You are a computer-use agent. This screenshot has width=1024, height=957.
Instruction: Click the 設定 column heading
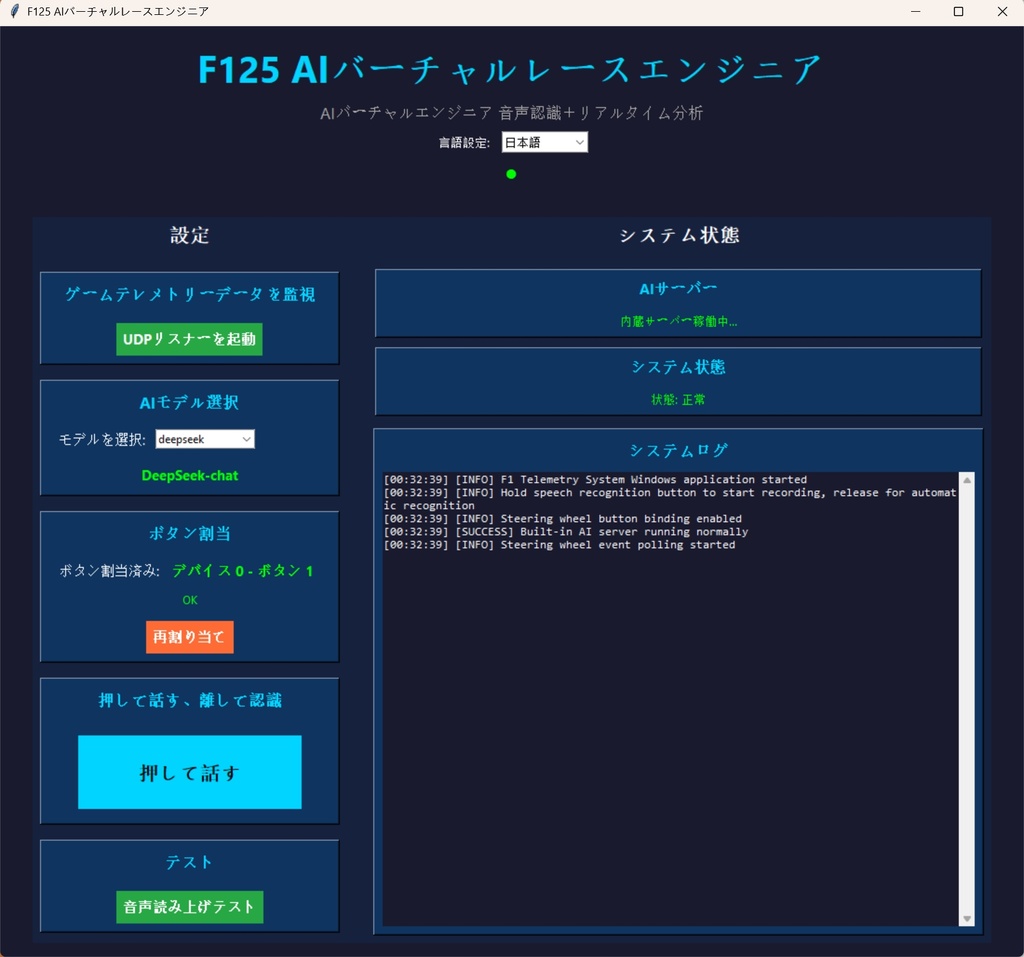pyautogui.click(x=189, y=235)
